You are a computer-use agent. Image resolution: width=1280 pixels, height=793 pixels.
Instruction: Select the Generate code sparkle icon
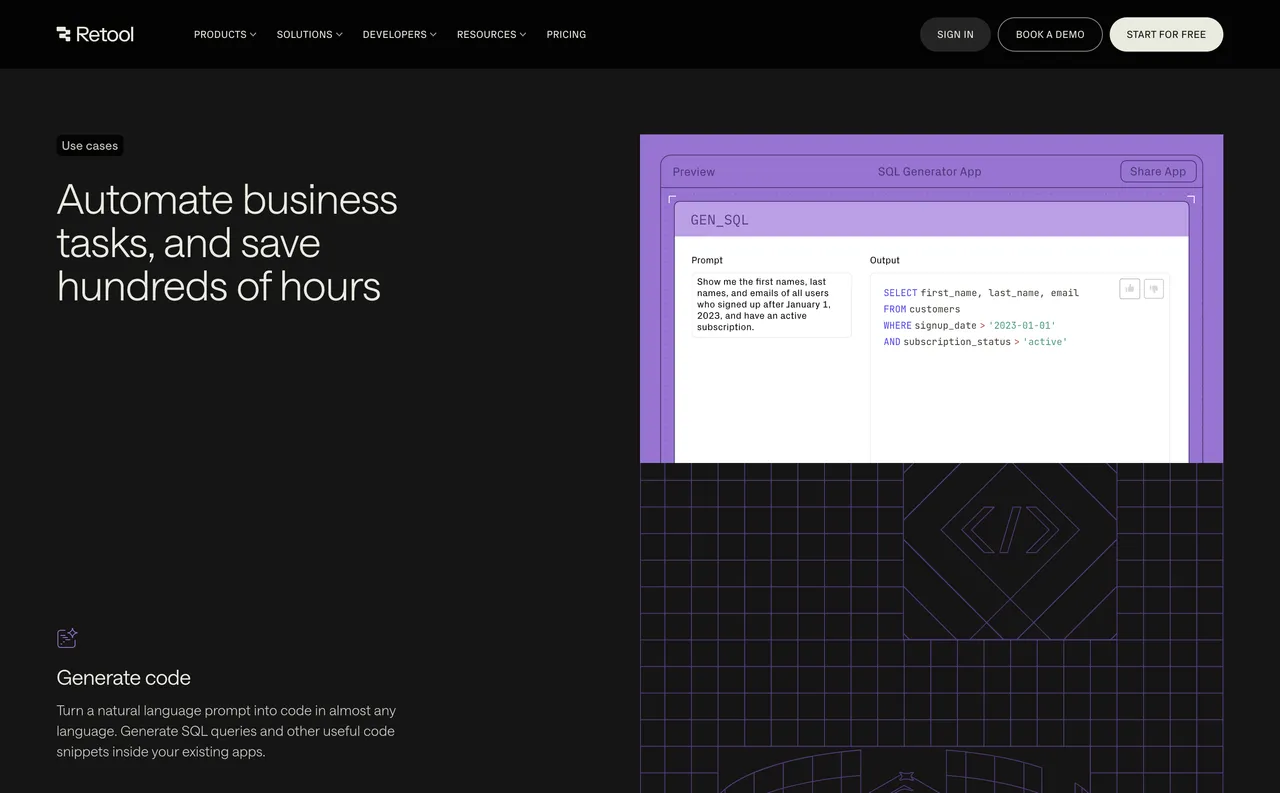pos(66,638)
